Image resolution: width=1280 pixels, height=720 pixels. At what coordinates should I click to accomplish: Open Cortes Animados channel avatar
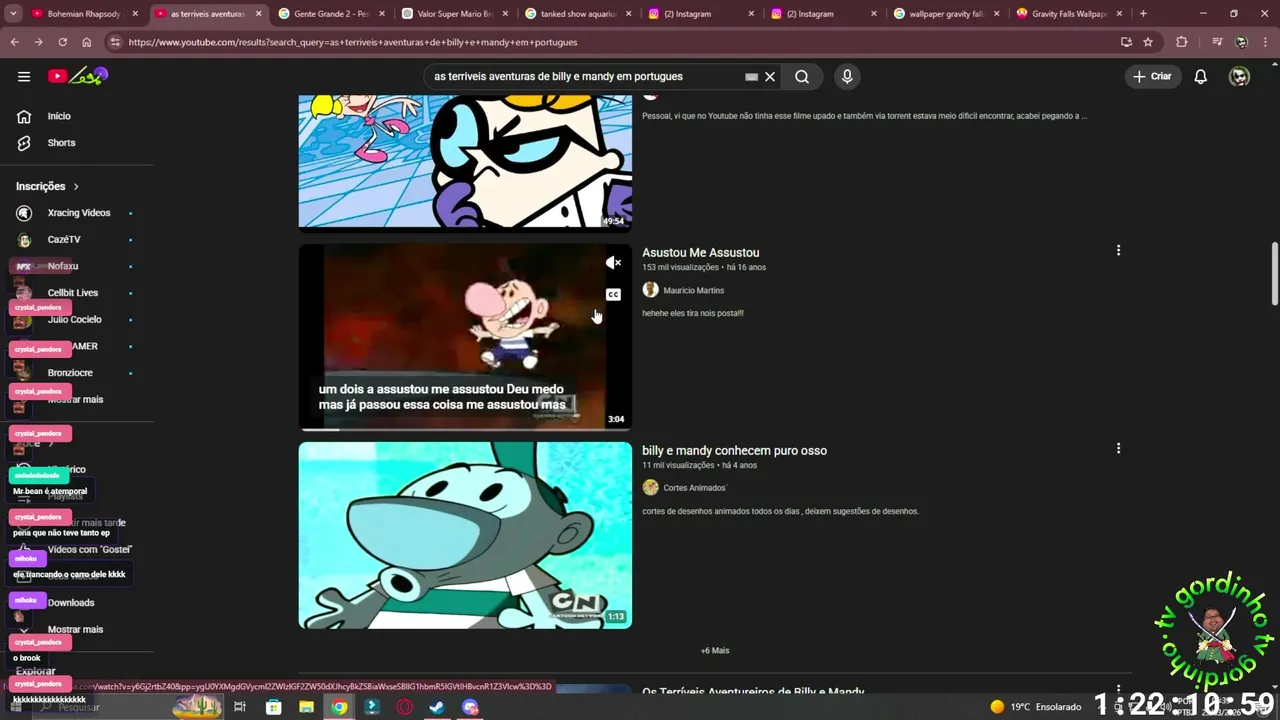(650, 488)
